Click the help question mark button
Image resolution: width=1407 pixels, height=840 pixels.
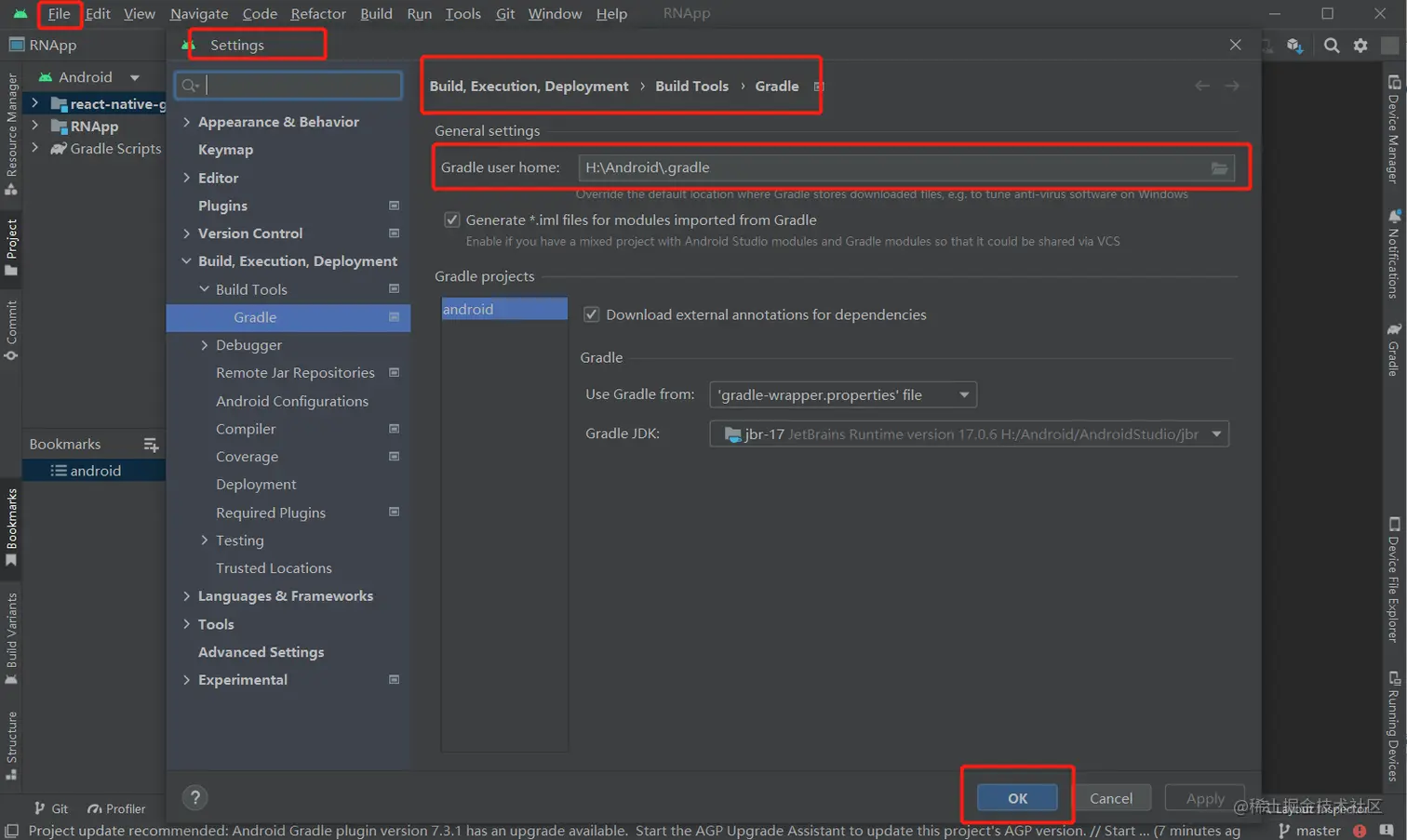pos(194,797)
